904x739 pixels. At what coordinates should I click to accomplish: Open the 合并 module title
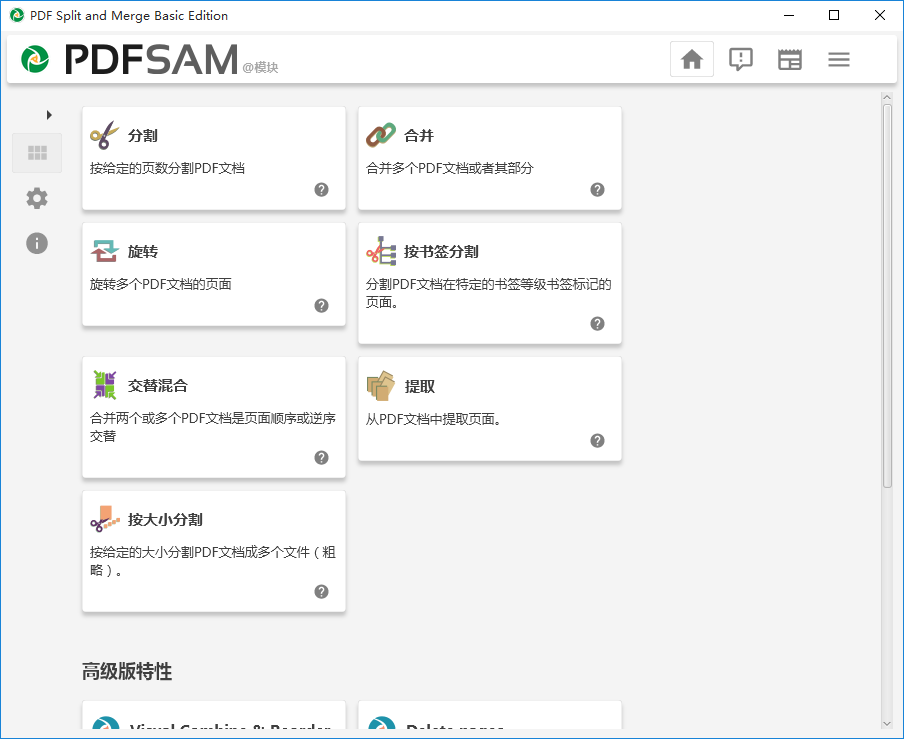[419, 135]
